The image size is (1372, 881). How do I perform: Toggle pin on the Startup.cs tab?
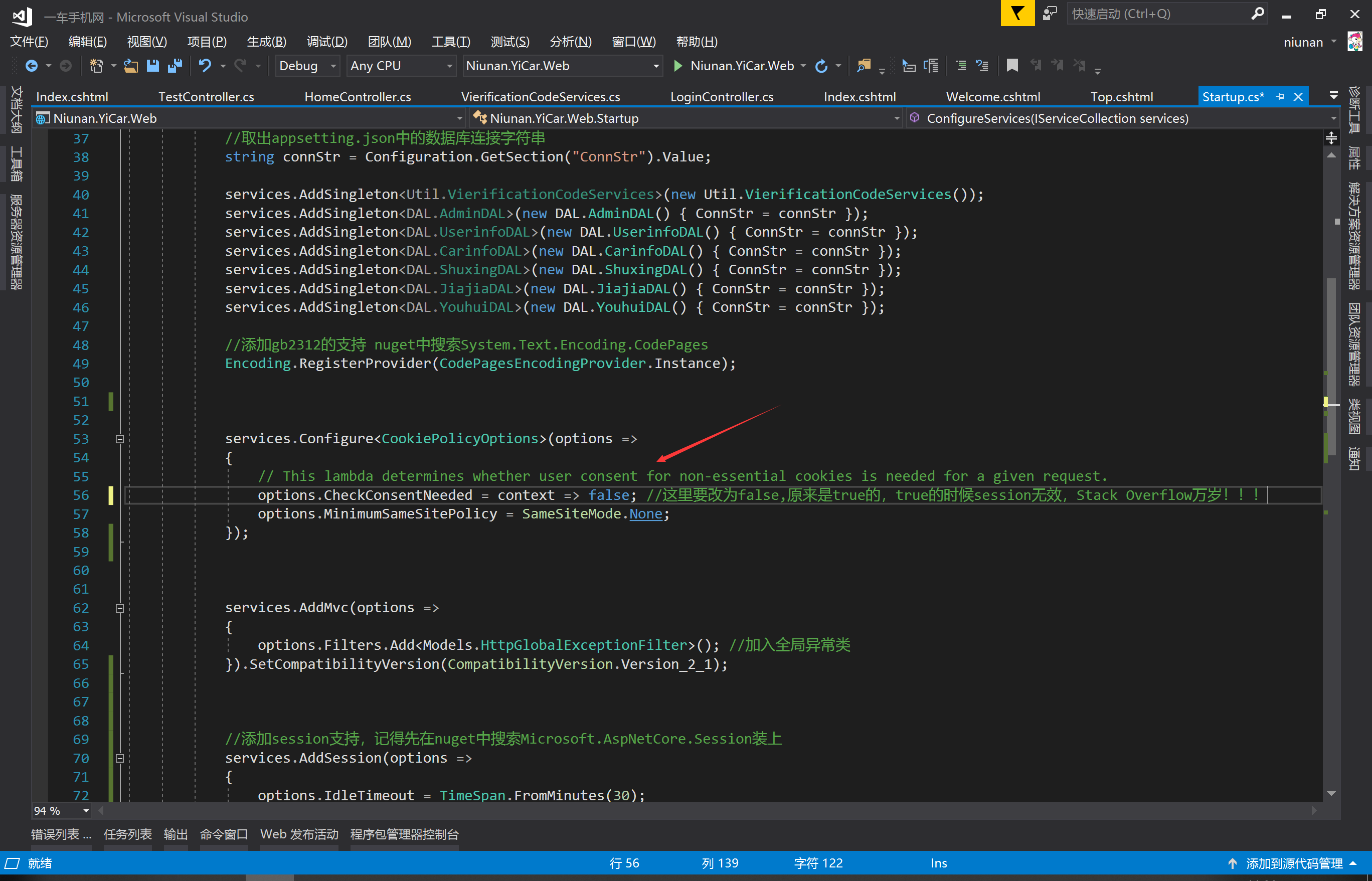coord(1280,97)
